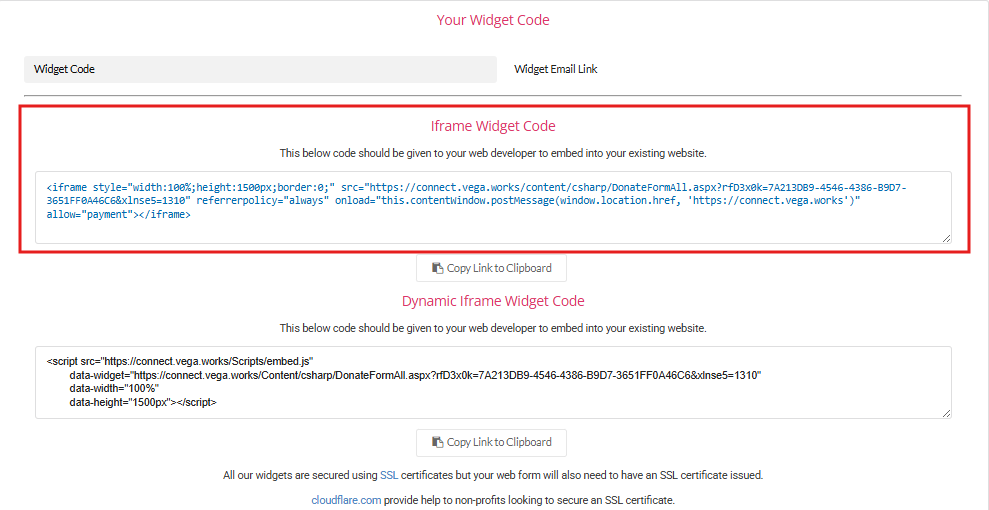
Task: Click the data-width="100%" line in script
Action: click(x=115, y=388)
